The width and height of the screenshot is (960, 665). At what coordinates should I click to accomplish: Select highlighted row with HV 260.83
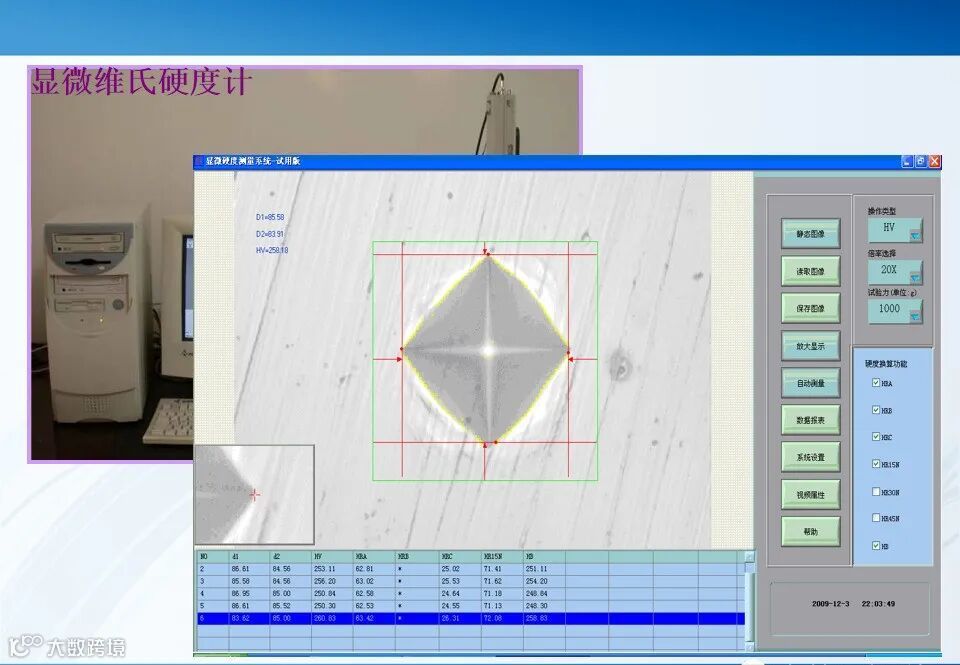coord(471,618)
